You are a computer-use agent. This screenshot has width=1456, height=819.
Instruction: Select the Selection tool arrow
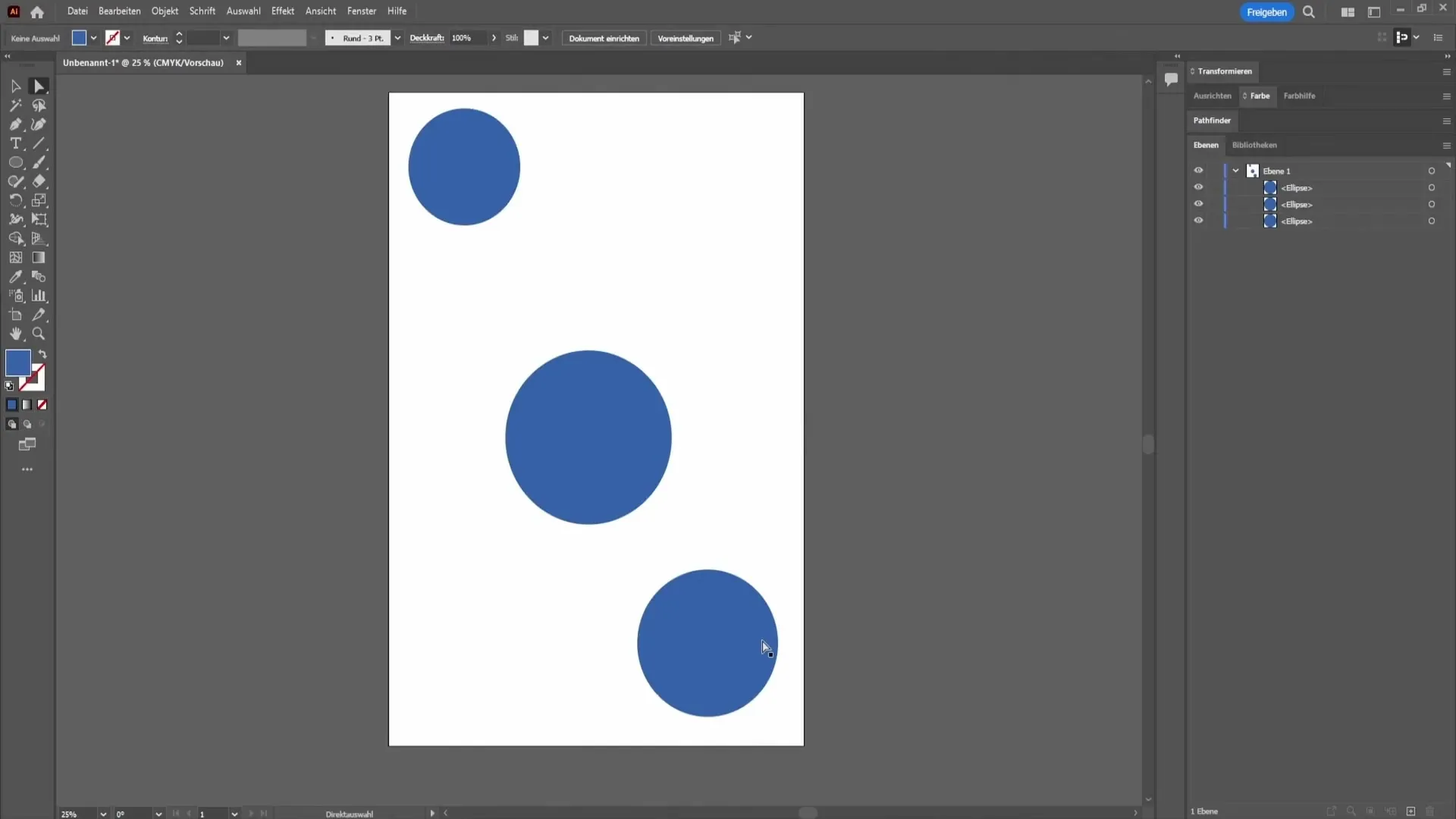pos(15,86)
